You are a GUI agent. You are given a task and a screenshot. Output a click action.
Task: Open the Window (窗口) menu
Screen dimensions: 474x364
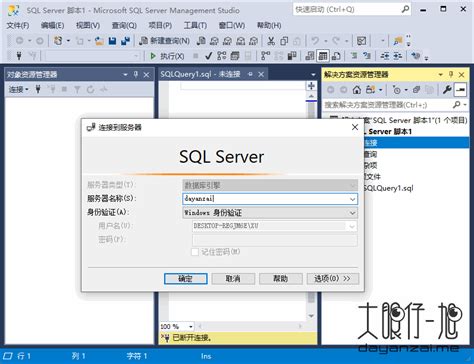coord(232,25)
